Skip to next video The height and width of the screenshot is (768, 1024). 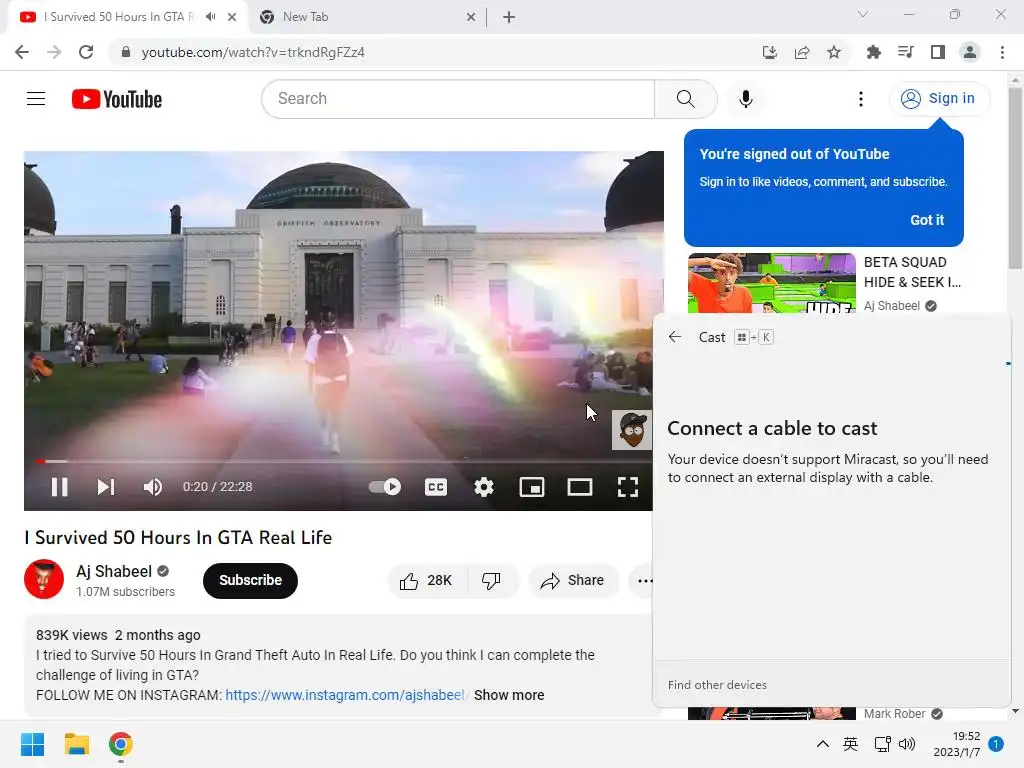(106, 487)
